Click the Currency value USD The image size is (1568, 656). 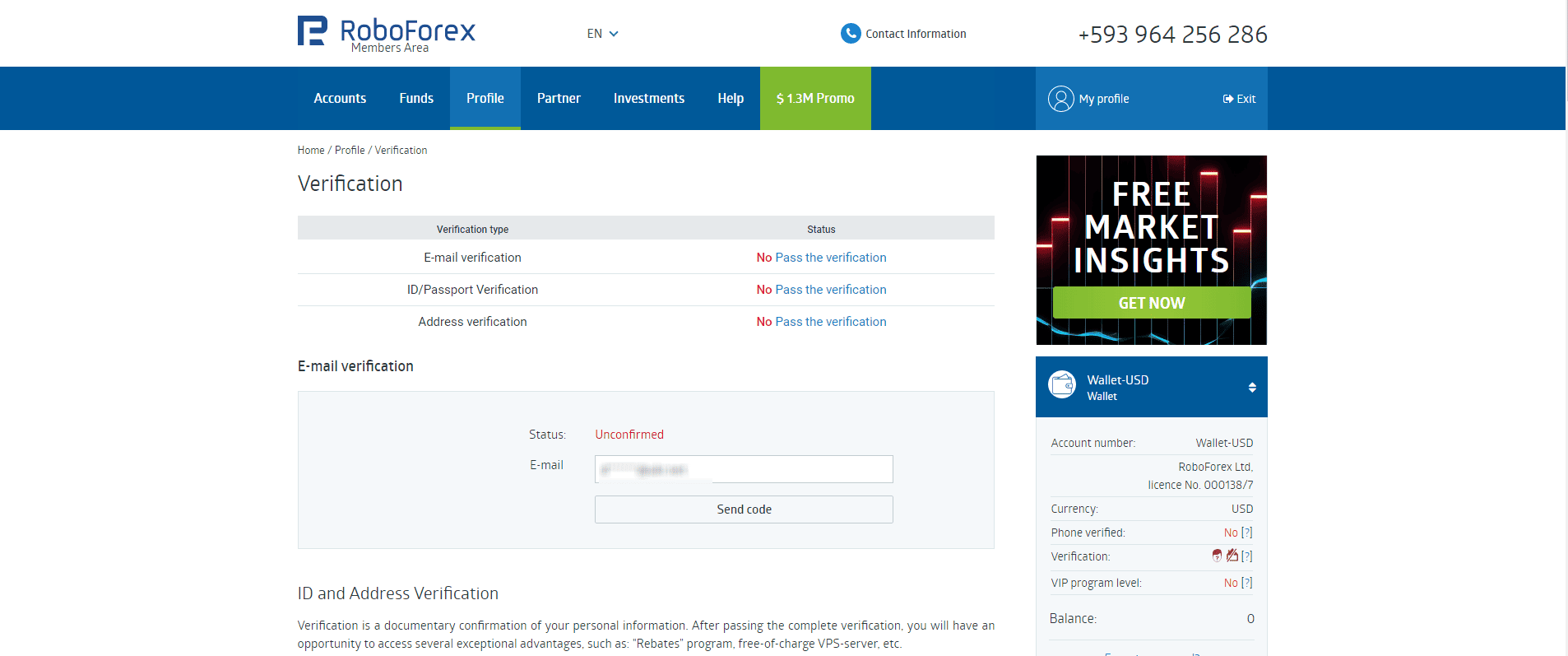click(1242, 509)
